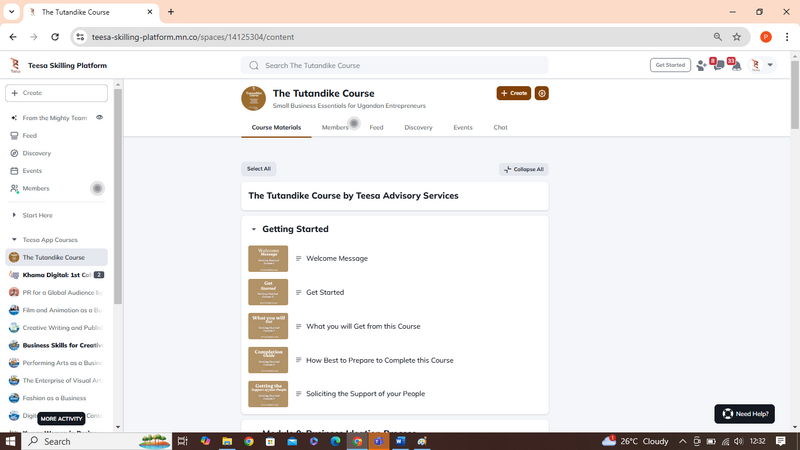Image resolution: width=800 pixels, height=450 pixels.
Task: Open Microsoft Word from taskbar
Action: coord(400,441)
